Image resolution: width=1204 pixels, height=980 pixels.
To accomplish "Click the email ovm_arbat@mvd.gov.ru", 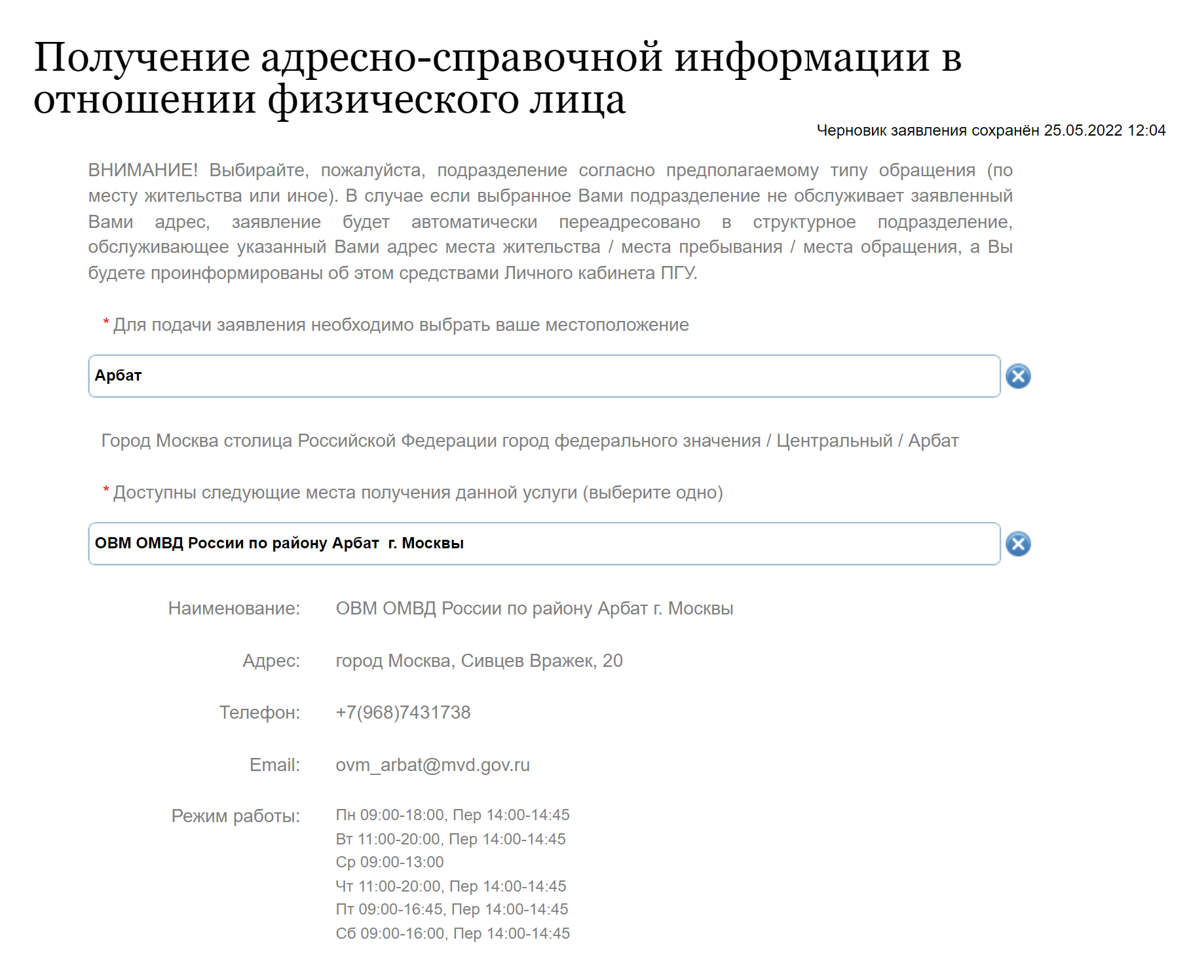I will (x=432, y=765).
